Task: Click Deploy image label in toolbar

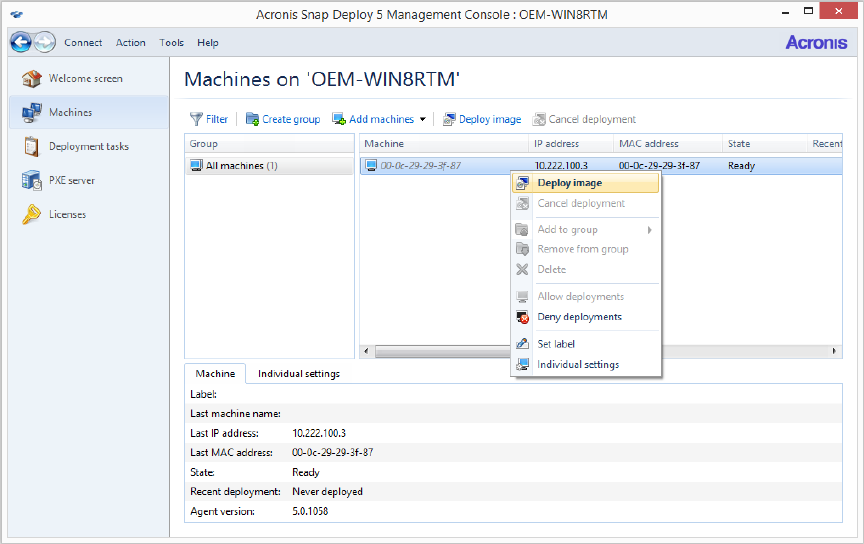Action: click(490, 119)
